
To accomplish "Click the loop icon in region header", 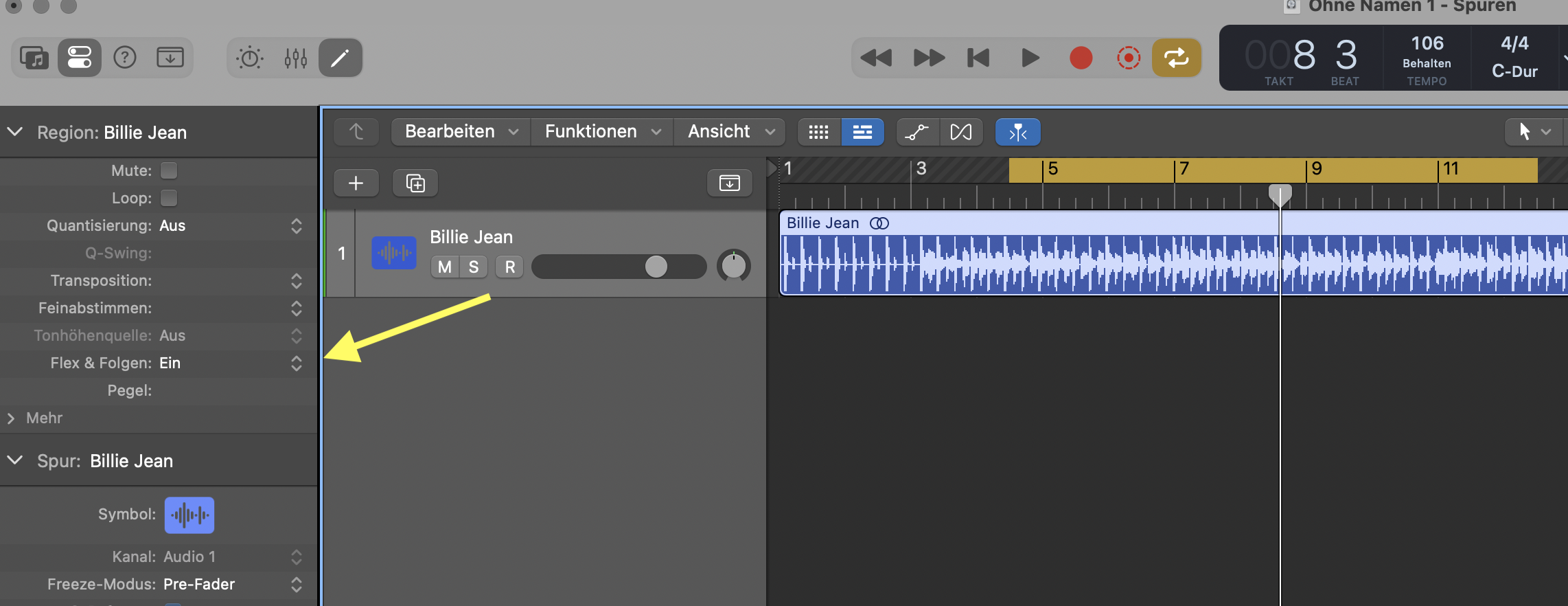I will pos(879,223).
